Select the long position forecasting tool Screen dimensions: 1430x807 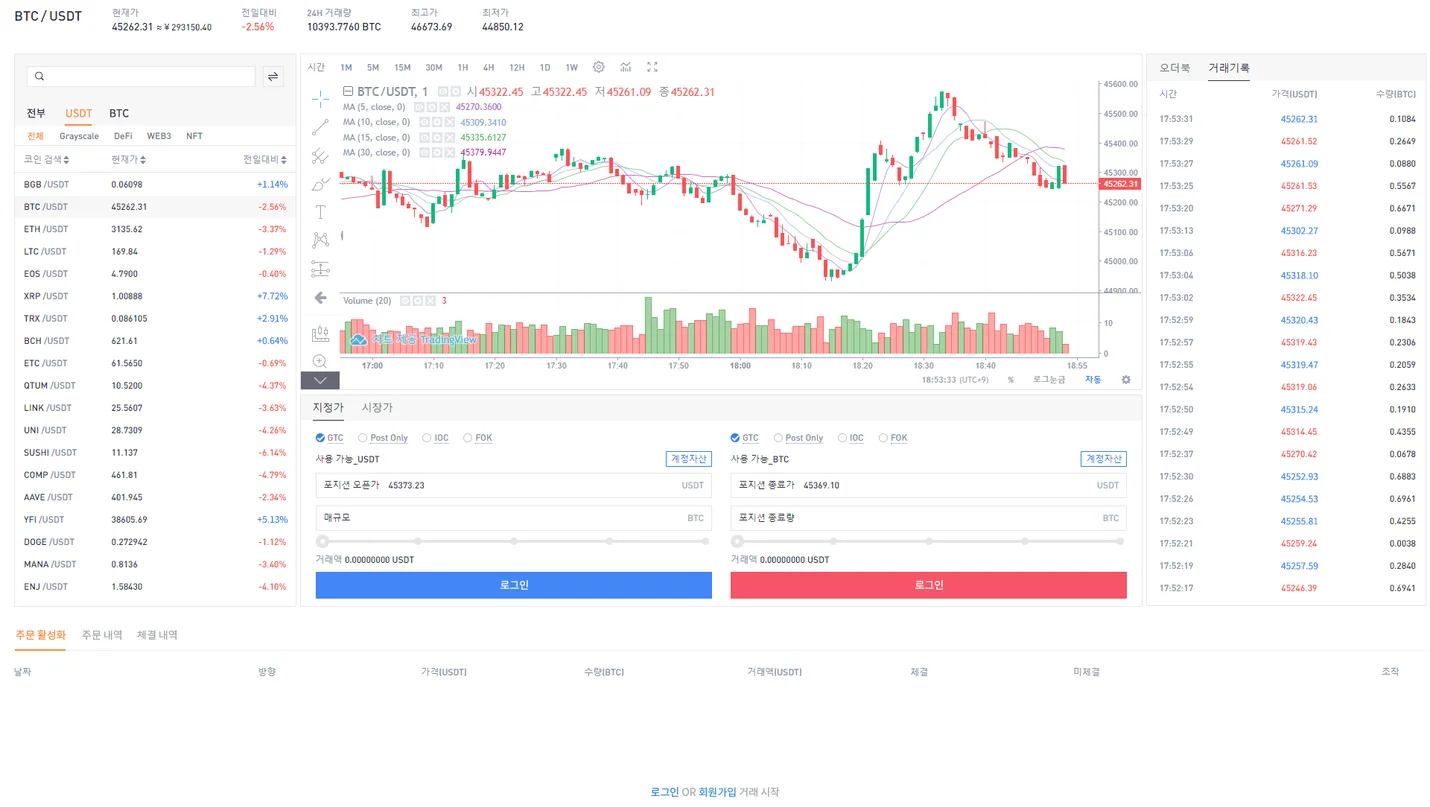coord(320,269)
